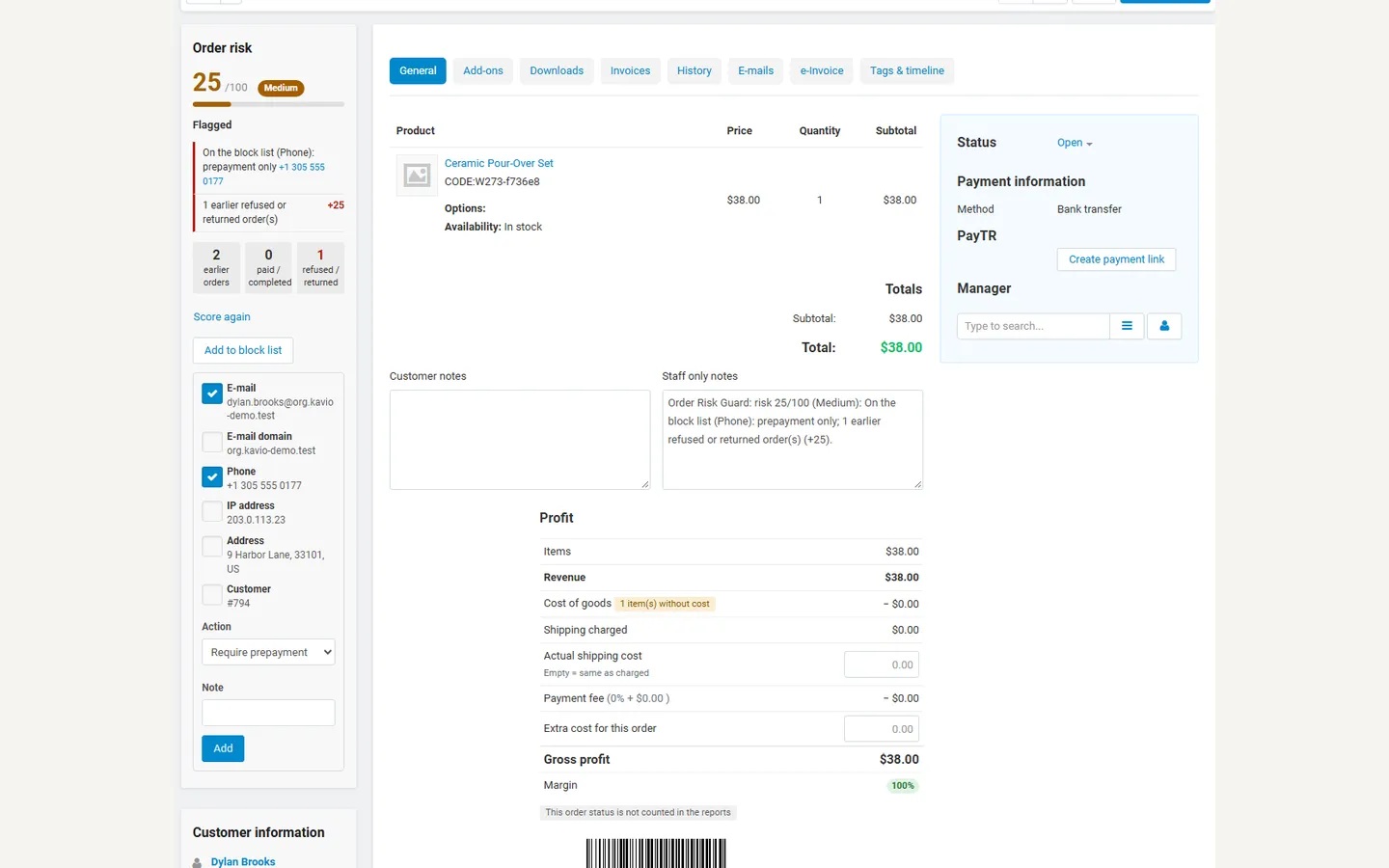Click the product placeholder image thumbnail
This screenshot has height=868, width=1389.
tap(417, 176)
